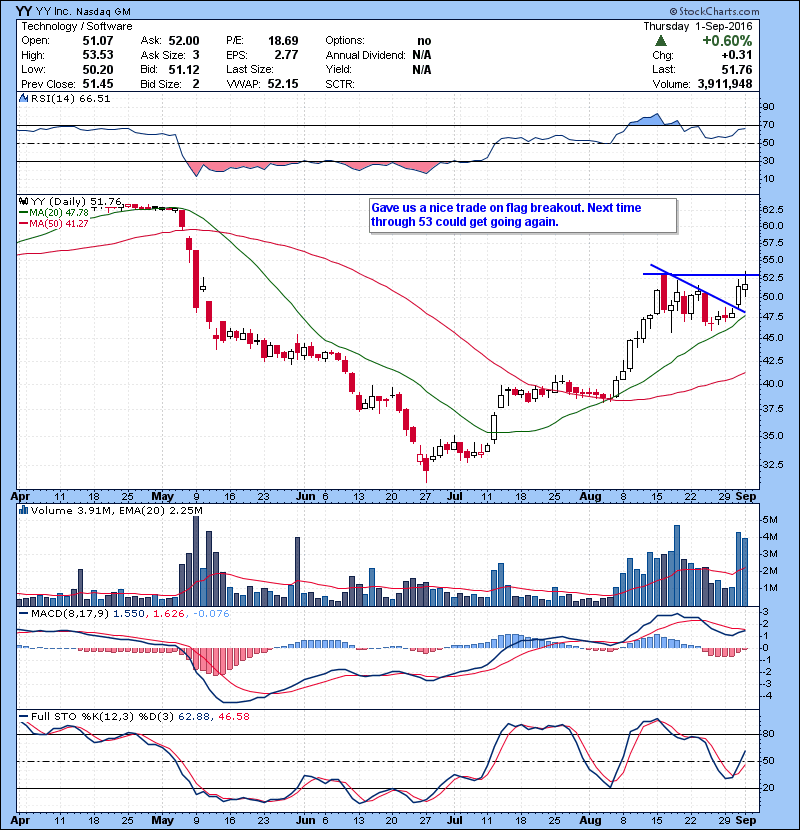800x830 pixels.
Task: Click 'May' on the bottom date axis
Action: 163,820
